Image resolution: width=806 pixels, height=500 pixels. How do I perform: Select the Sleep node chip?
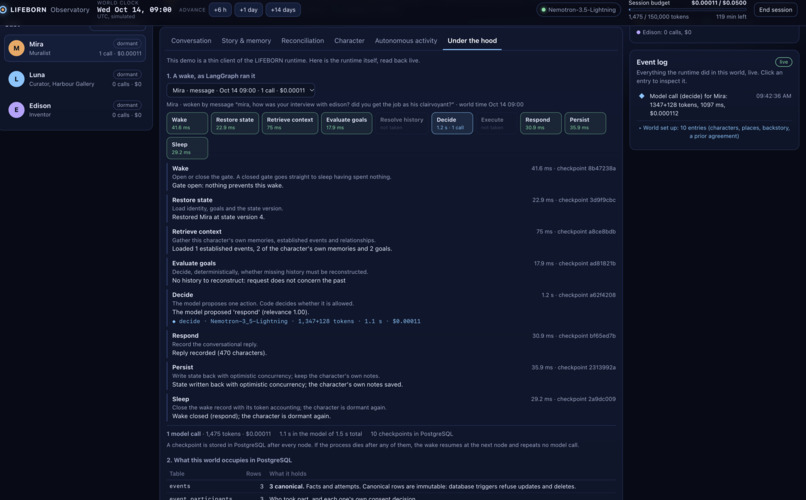(x=187, y=148)
